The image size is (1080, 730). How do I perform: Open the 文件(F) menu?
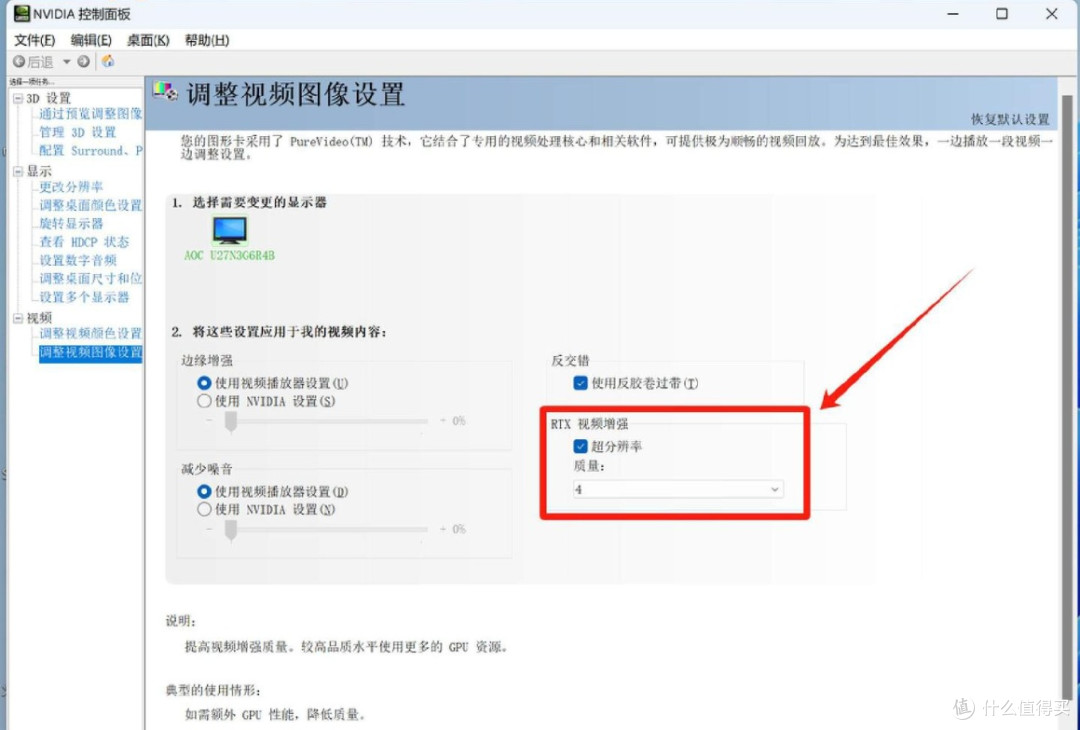point(35,40)
